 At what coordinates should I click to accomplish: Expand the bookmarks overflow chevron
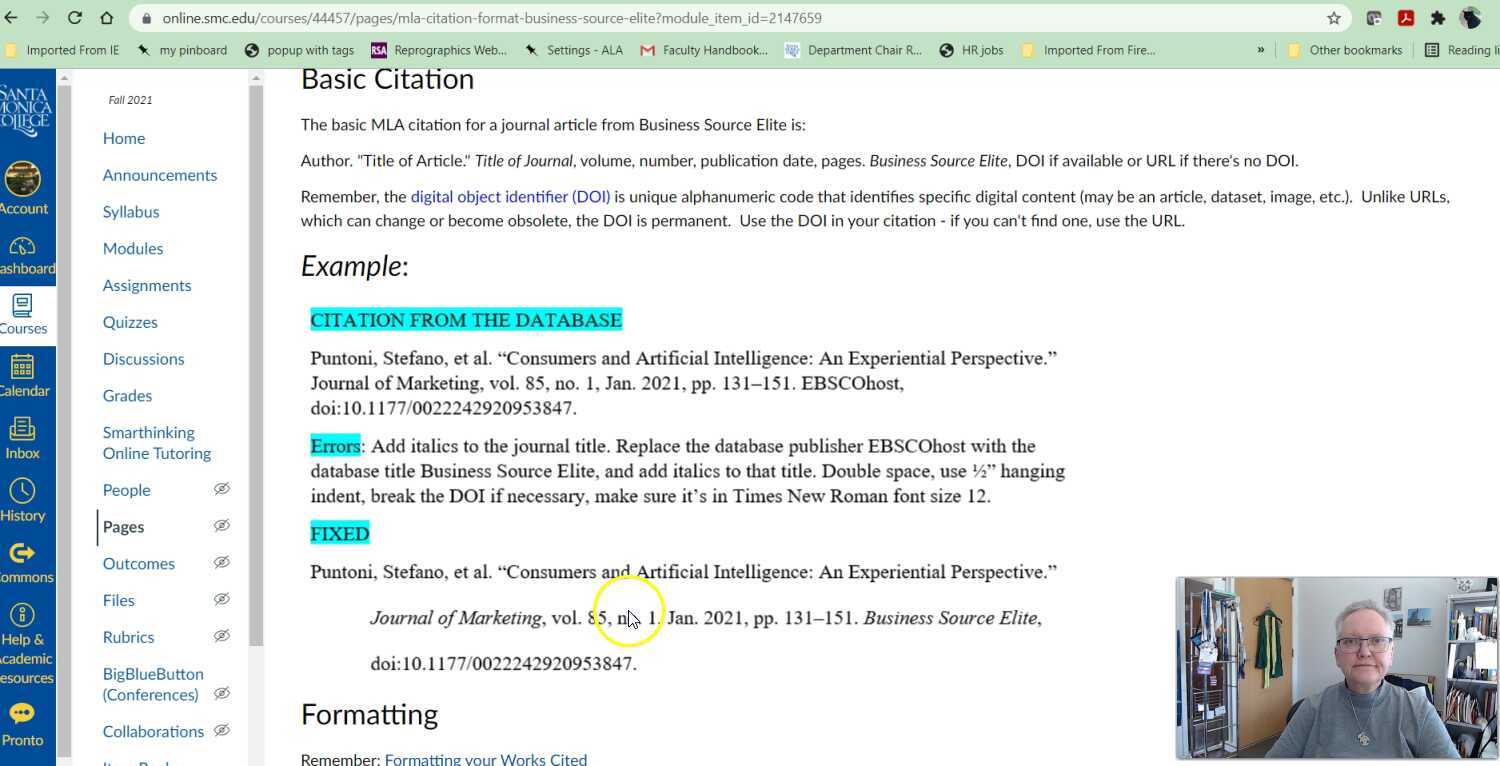pos(1262,49)
